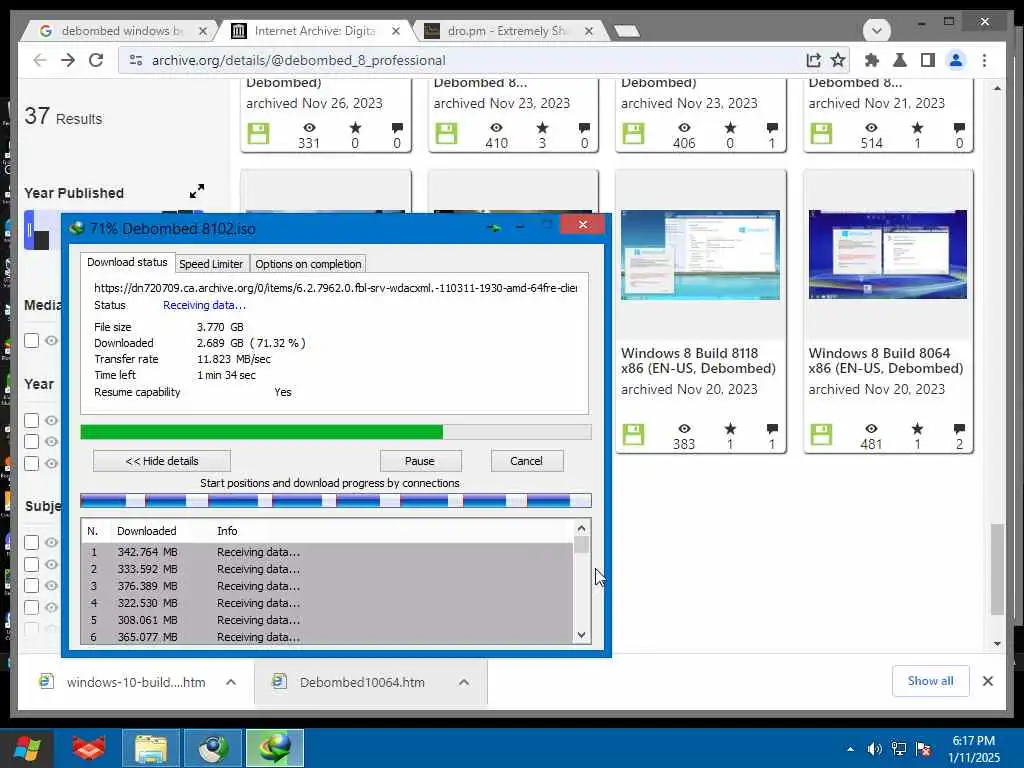
Task: Go forward in Chrome browser
Action: [68, 60]
